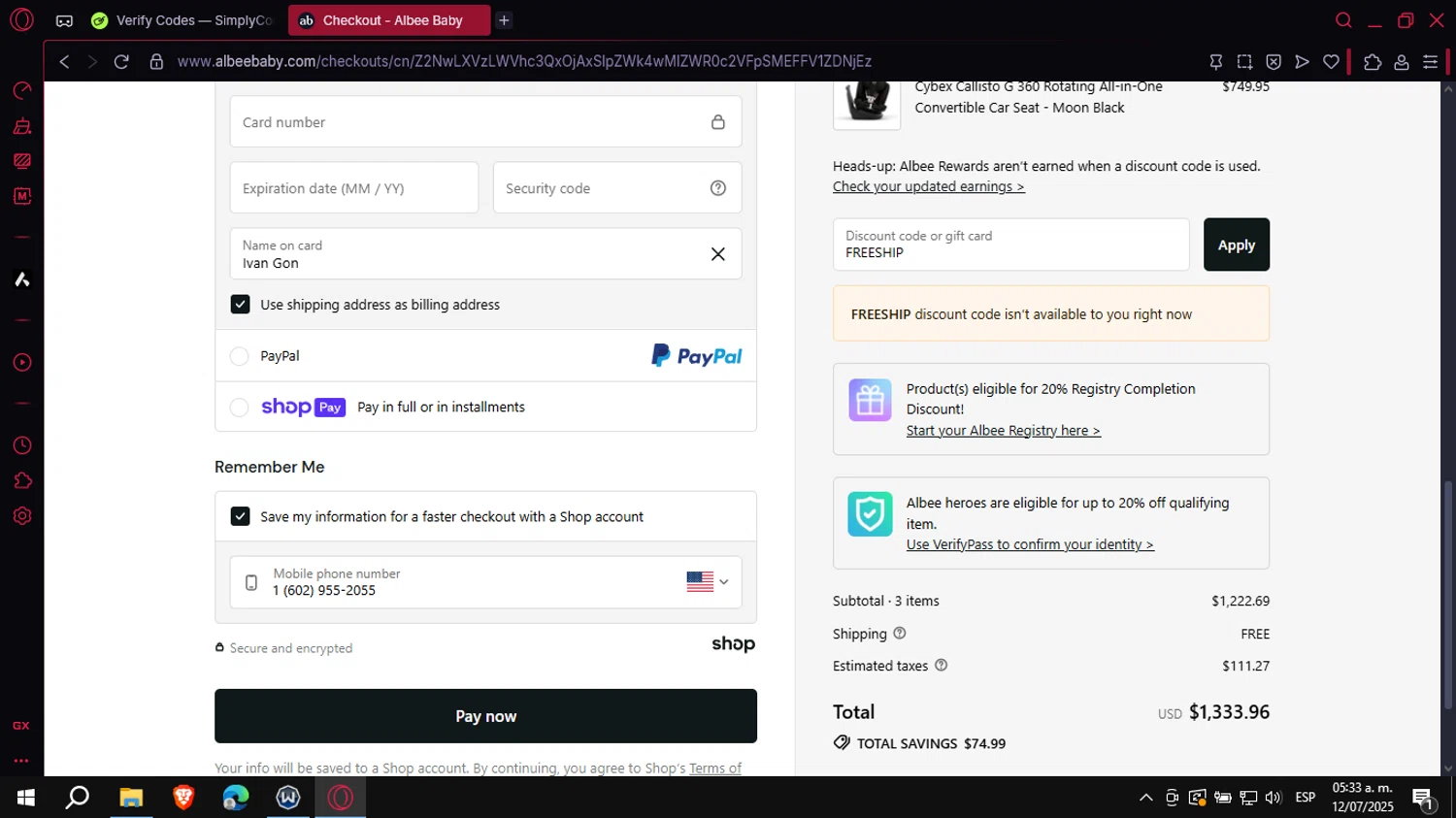Screen dimensions: 1456x818
Task: Click the Expiration date field
Action: coord(354,187)
